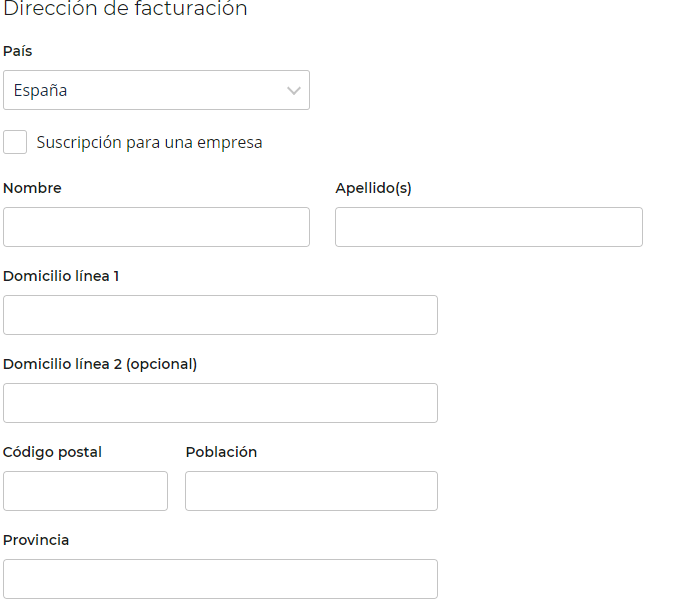Click the 'Dirección de facturación' heading
The width and height of the screenshot is (675, 611).
(125, 9)
